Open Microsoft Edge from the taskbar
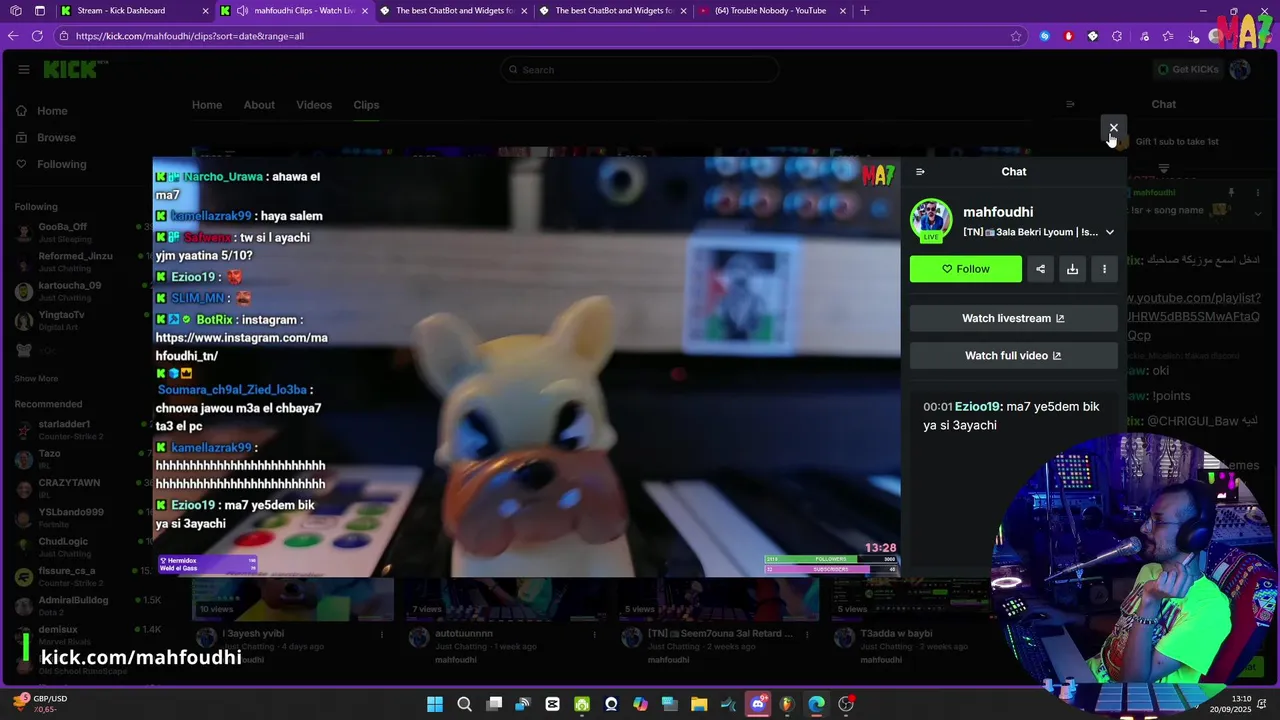The height and width of the screenshot is (720, 1280). [x=817, y=704]
